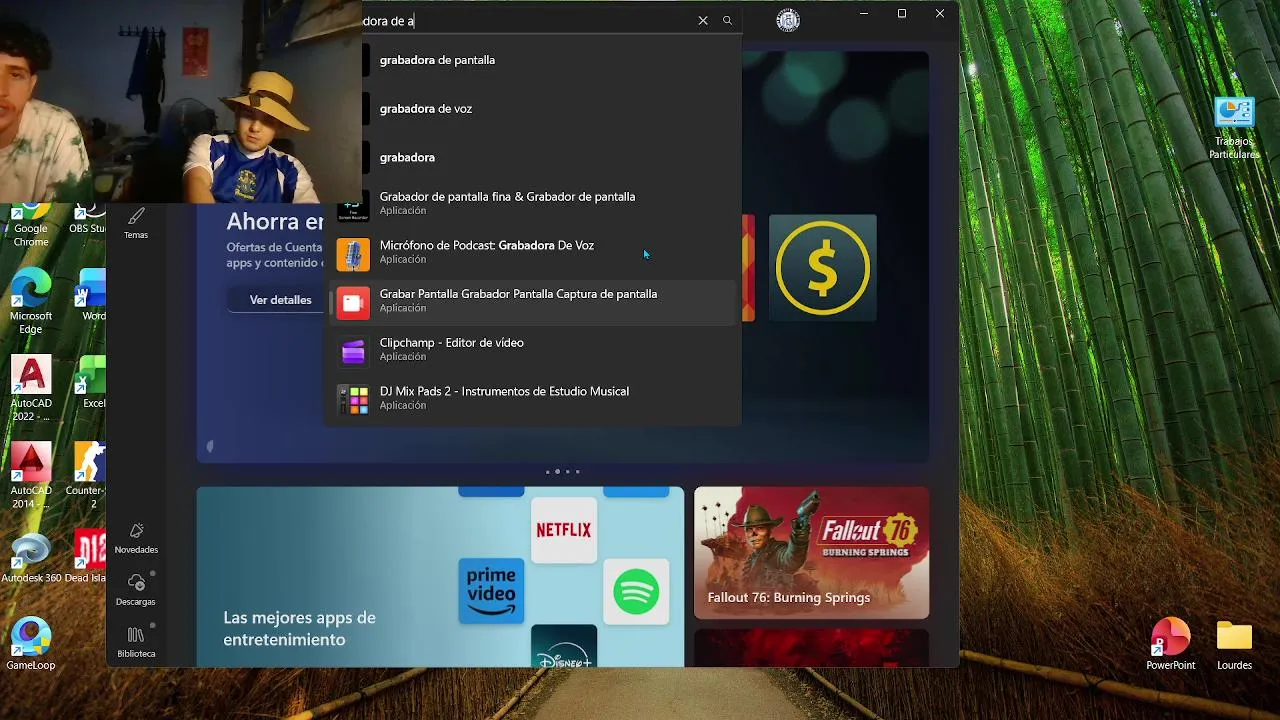Screen dimensions: 1280x720
Task: Open the Spotify tile
Action: pyautogui.click(x=636, y=592)
